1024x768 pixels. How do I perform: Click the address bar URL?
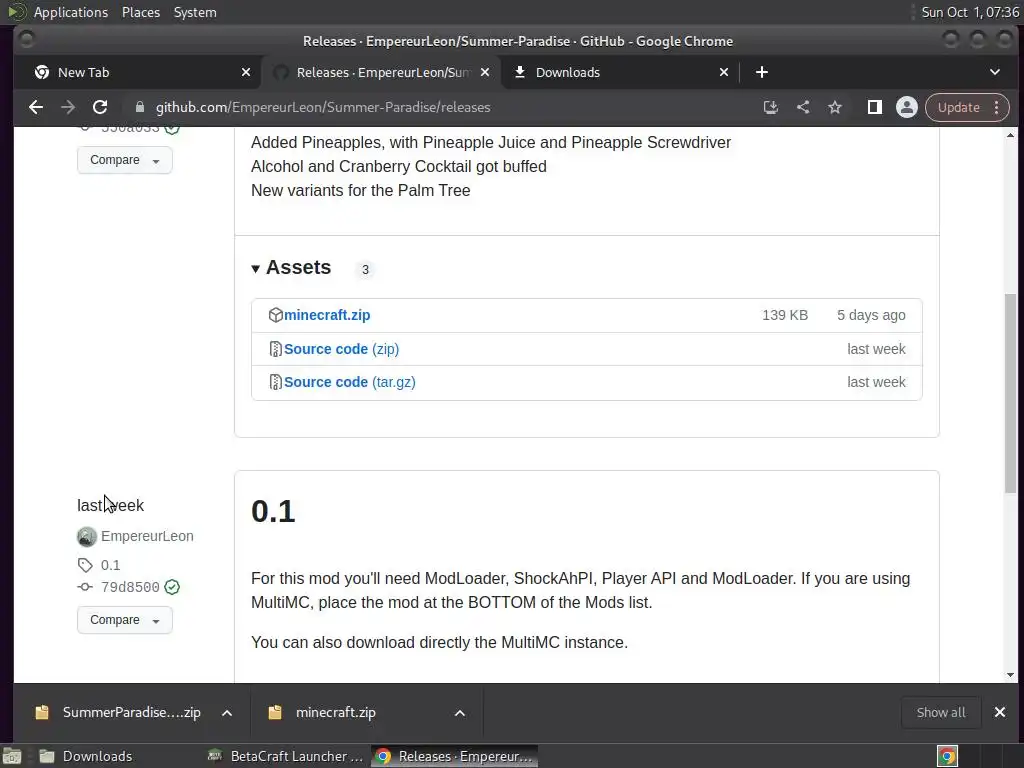tap(323, 107)
